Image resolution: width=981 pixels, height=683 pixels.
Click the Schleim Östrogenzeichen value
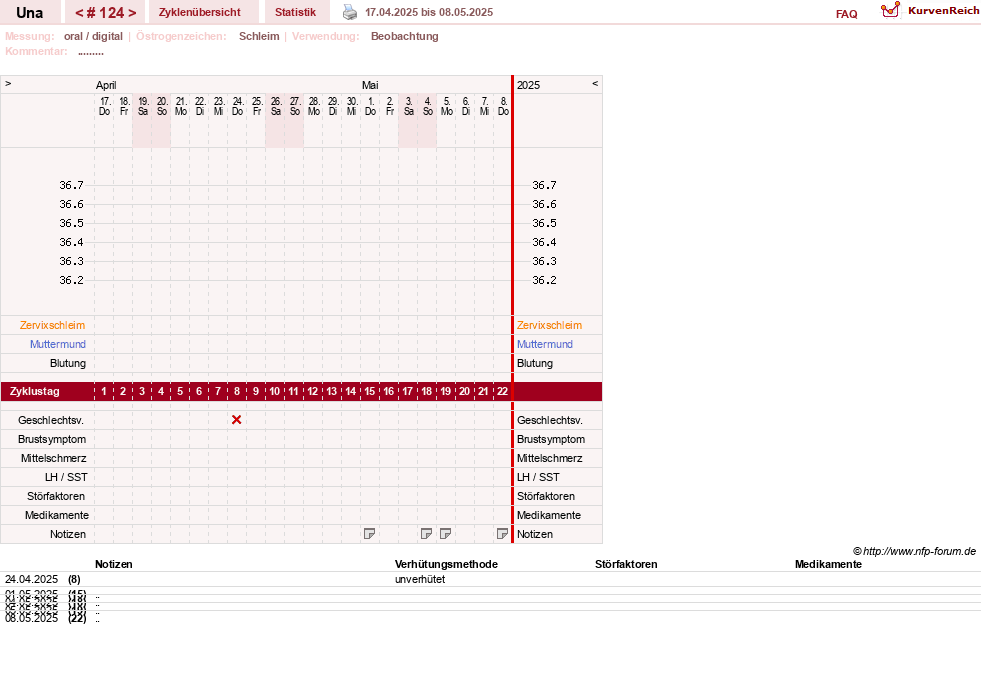pyautogui.click(x=259, y=36)
